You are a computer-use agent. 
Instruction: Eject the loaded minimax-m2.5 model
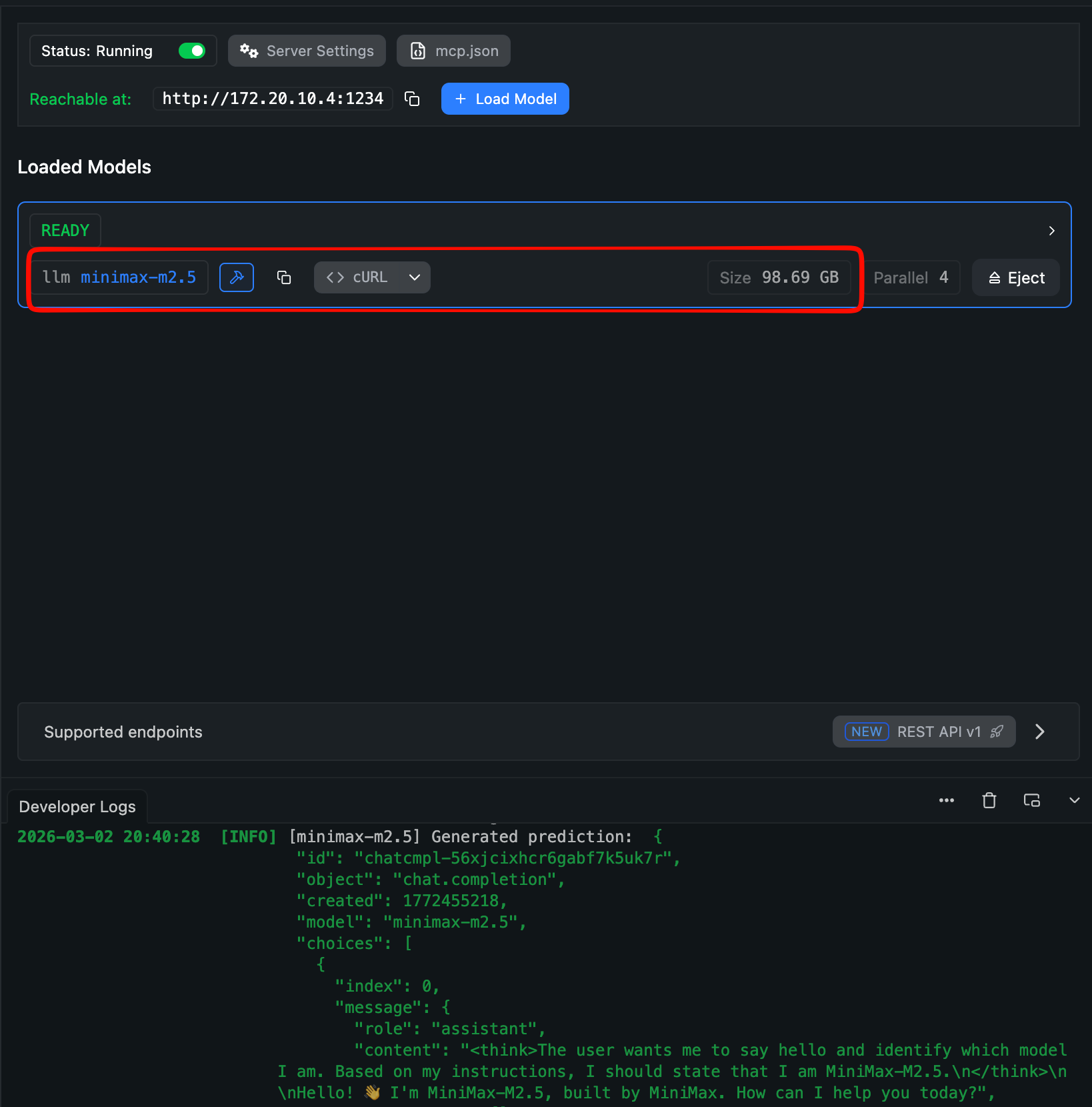pos(1015,277)
